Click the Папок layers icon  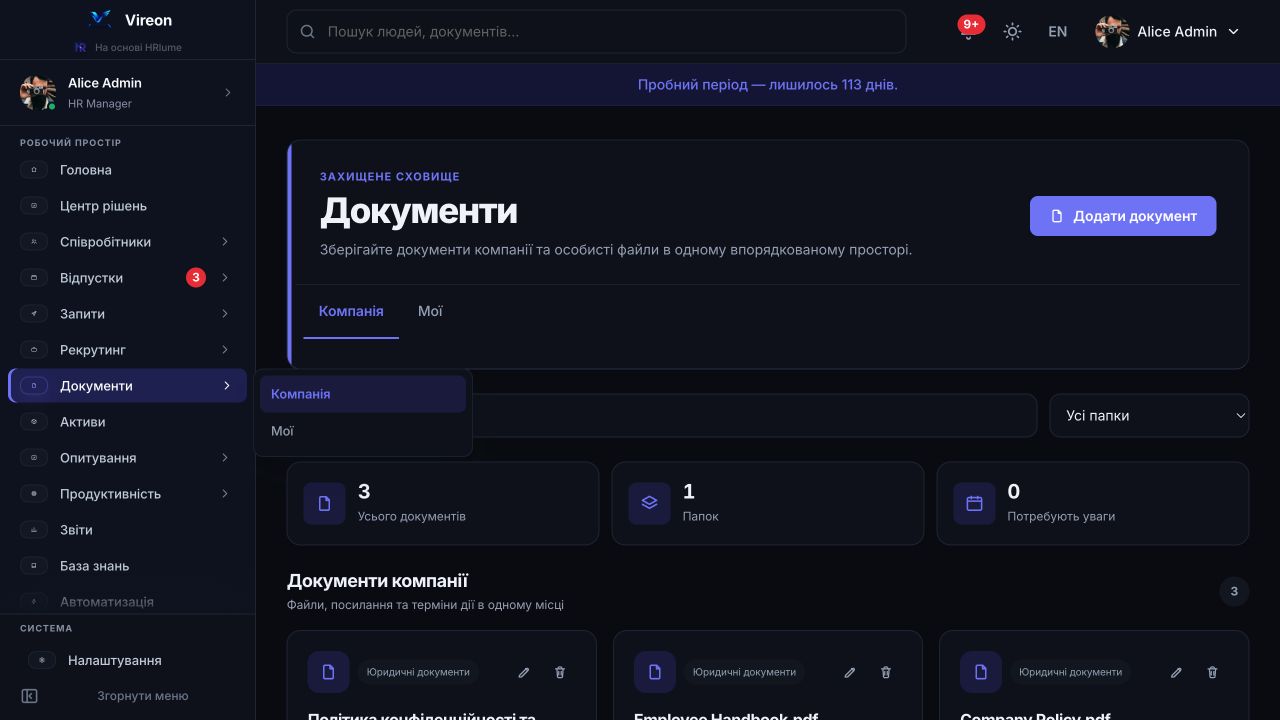point(649,503)
